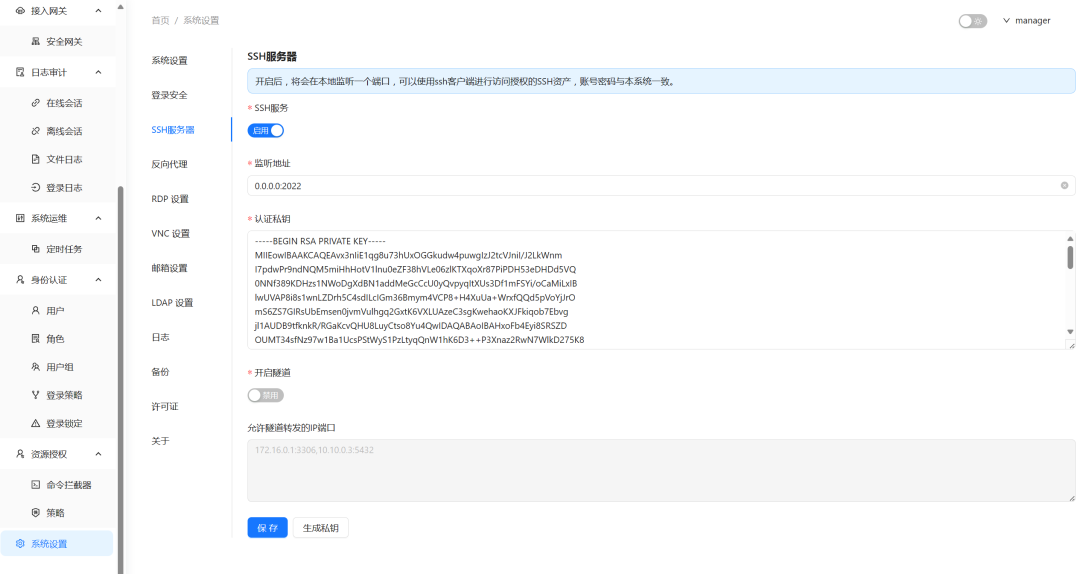The image size is (1080, 574).
Task: Toggle the dark theme switch at top
Action: tap(973, 21)
